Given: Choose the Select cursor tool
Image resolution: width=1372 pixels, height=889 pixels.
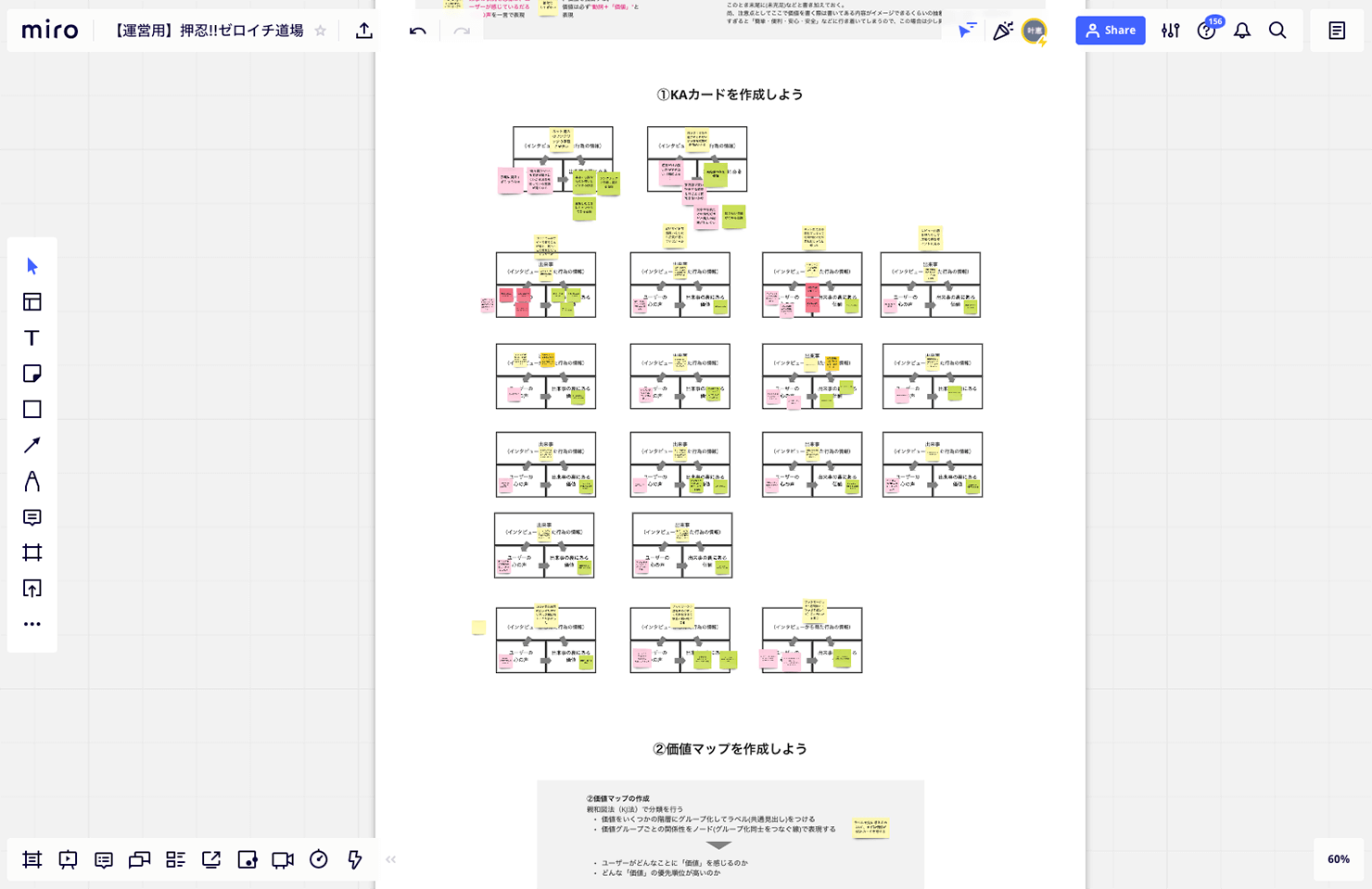Looking at the screenshot, I should [32, 266].
